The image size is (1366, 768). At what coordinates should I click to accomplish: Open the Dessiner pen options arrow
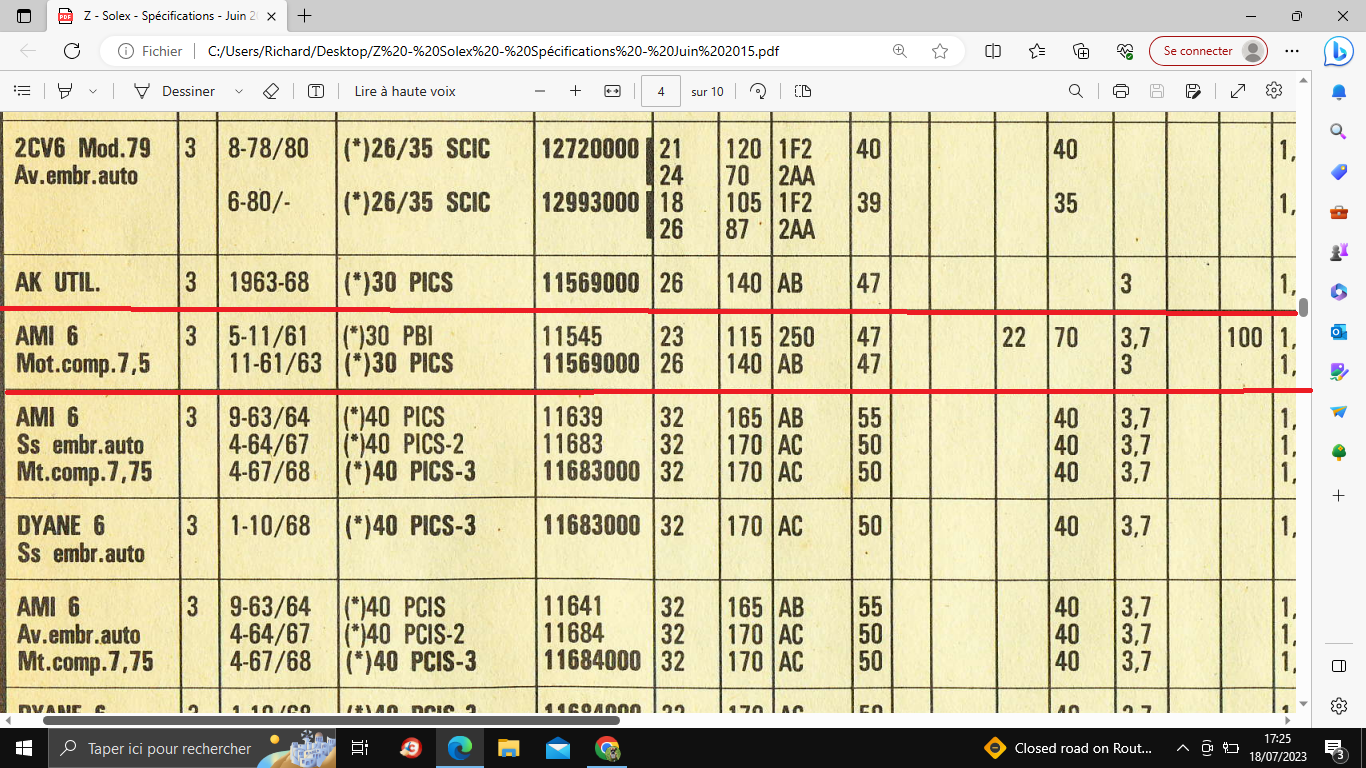(238, 91)
